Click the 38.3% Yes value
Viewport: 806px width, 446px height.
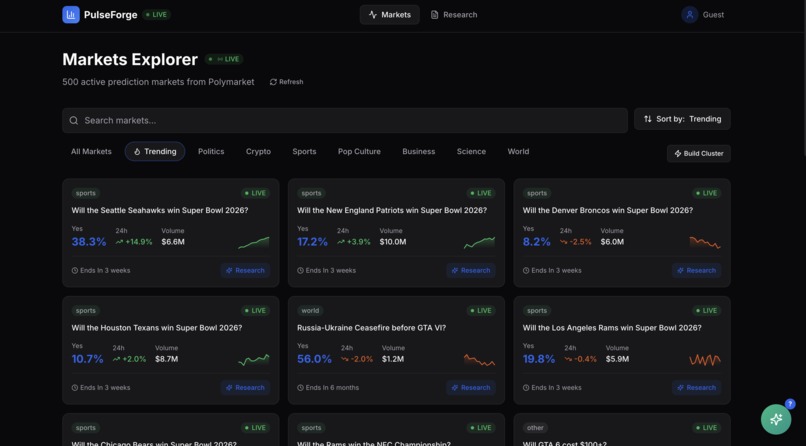89,241
